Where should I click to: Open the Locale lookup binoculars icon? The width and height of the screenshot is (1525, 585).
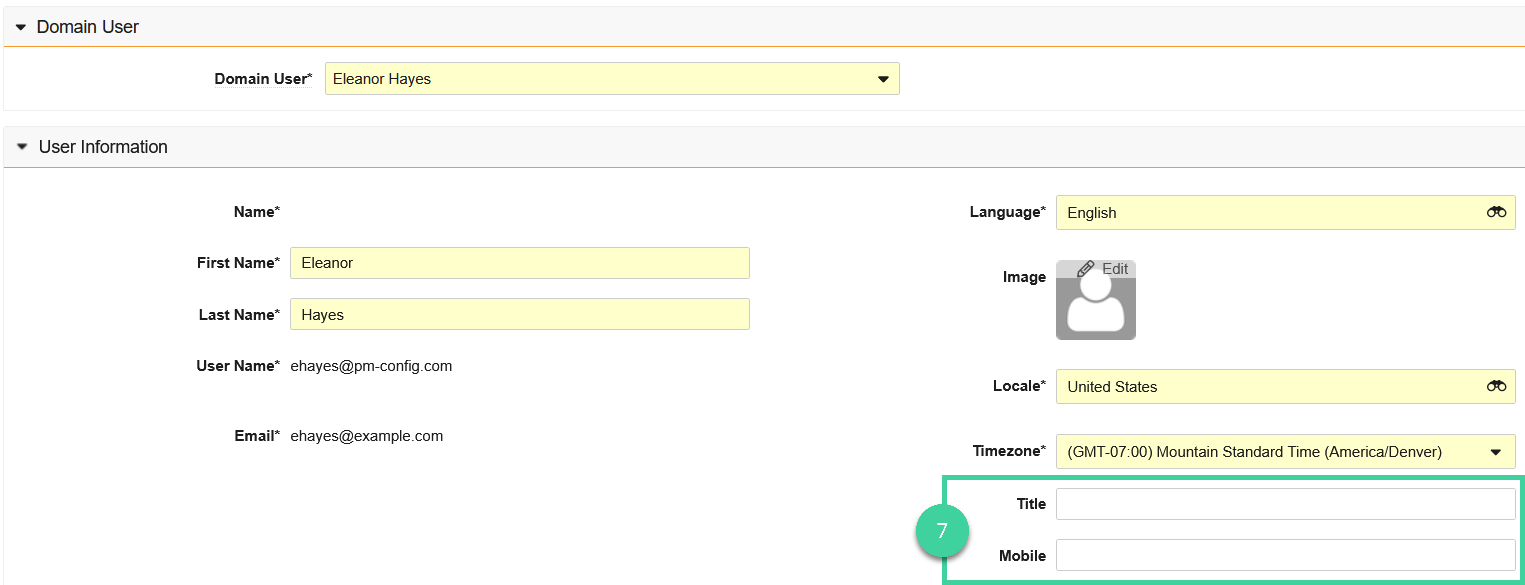click(1496, 386)
